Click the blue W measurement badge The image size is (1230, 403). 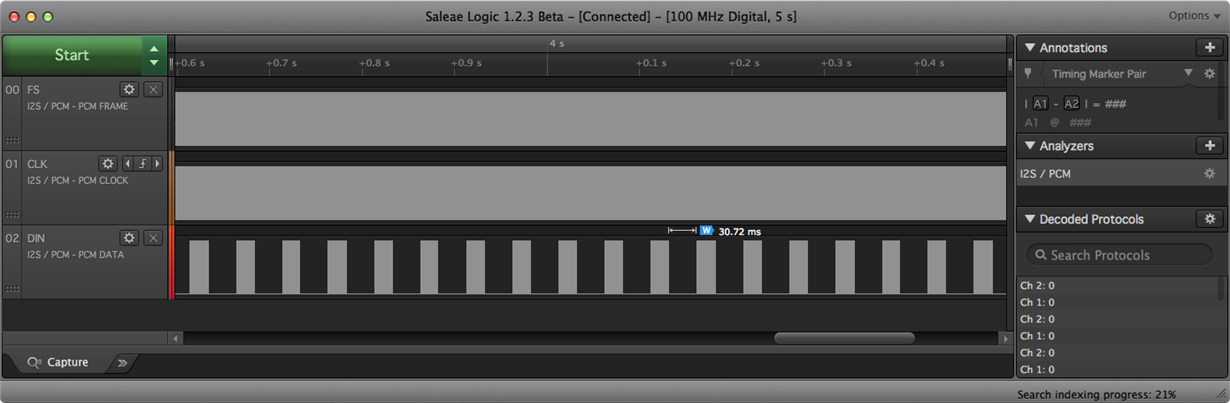point(706,231)
